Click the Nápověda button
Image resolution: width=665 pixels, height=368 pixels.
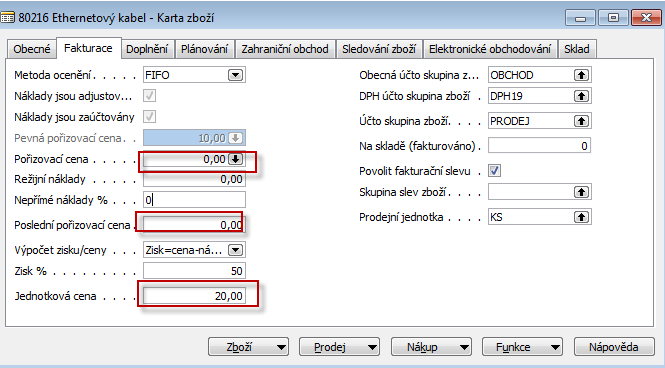(x=614, y=347)
